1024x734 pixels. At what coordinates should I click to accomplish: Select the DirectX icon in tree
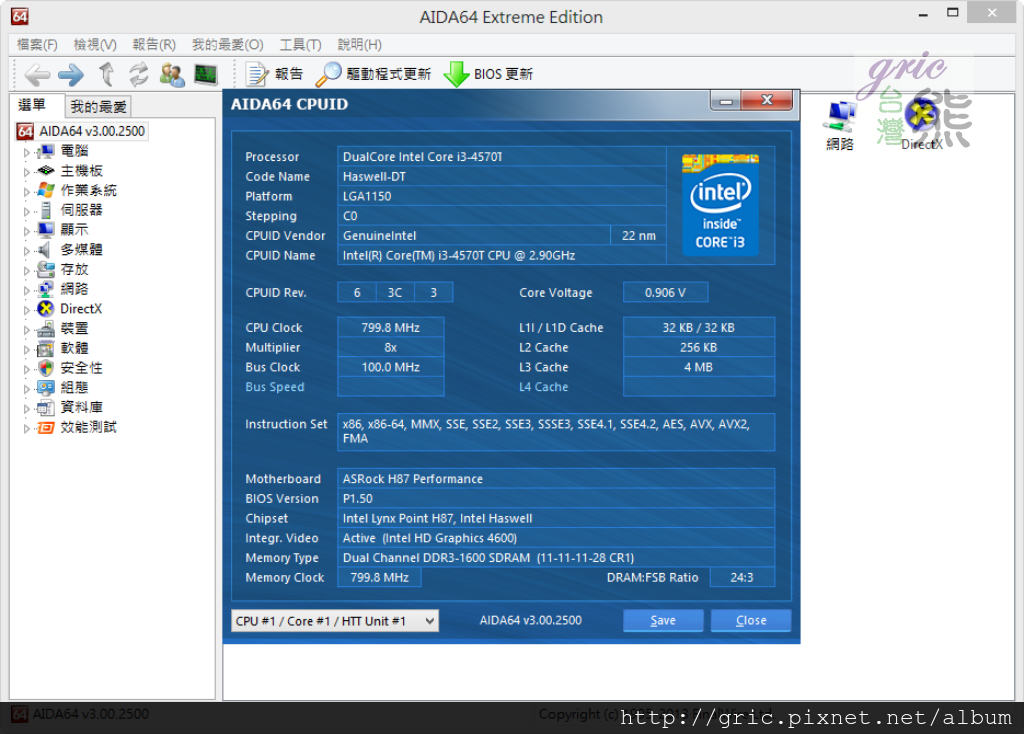click(46, 309)
